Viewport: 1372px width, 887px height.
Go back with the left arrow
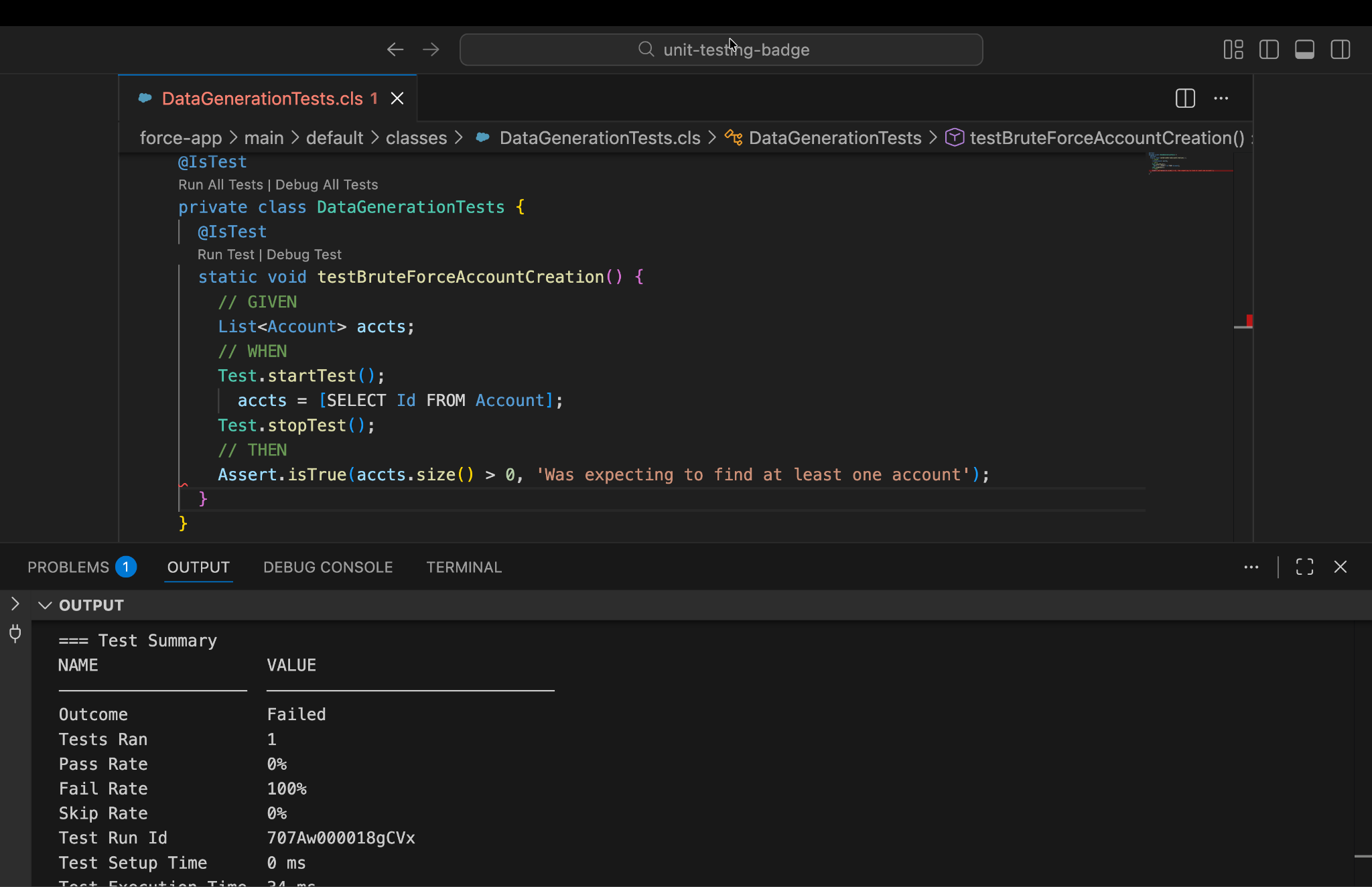pos(395,50)
